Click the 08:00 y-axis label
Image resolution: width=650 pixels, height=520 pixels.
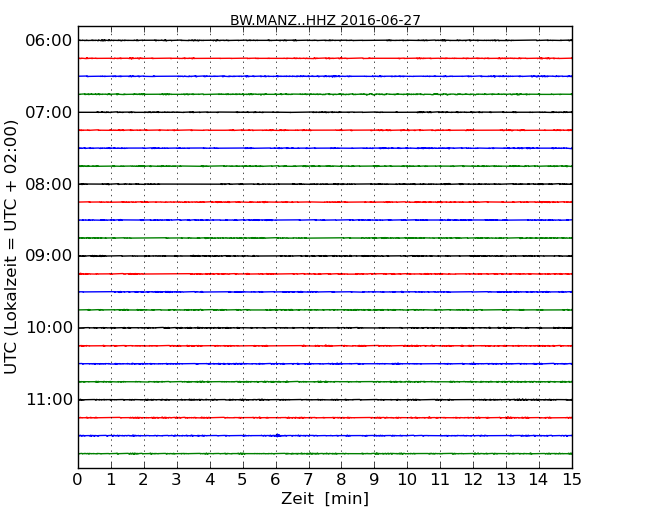[x=49, y=184]
